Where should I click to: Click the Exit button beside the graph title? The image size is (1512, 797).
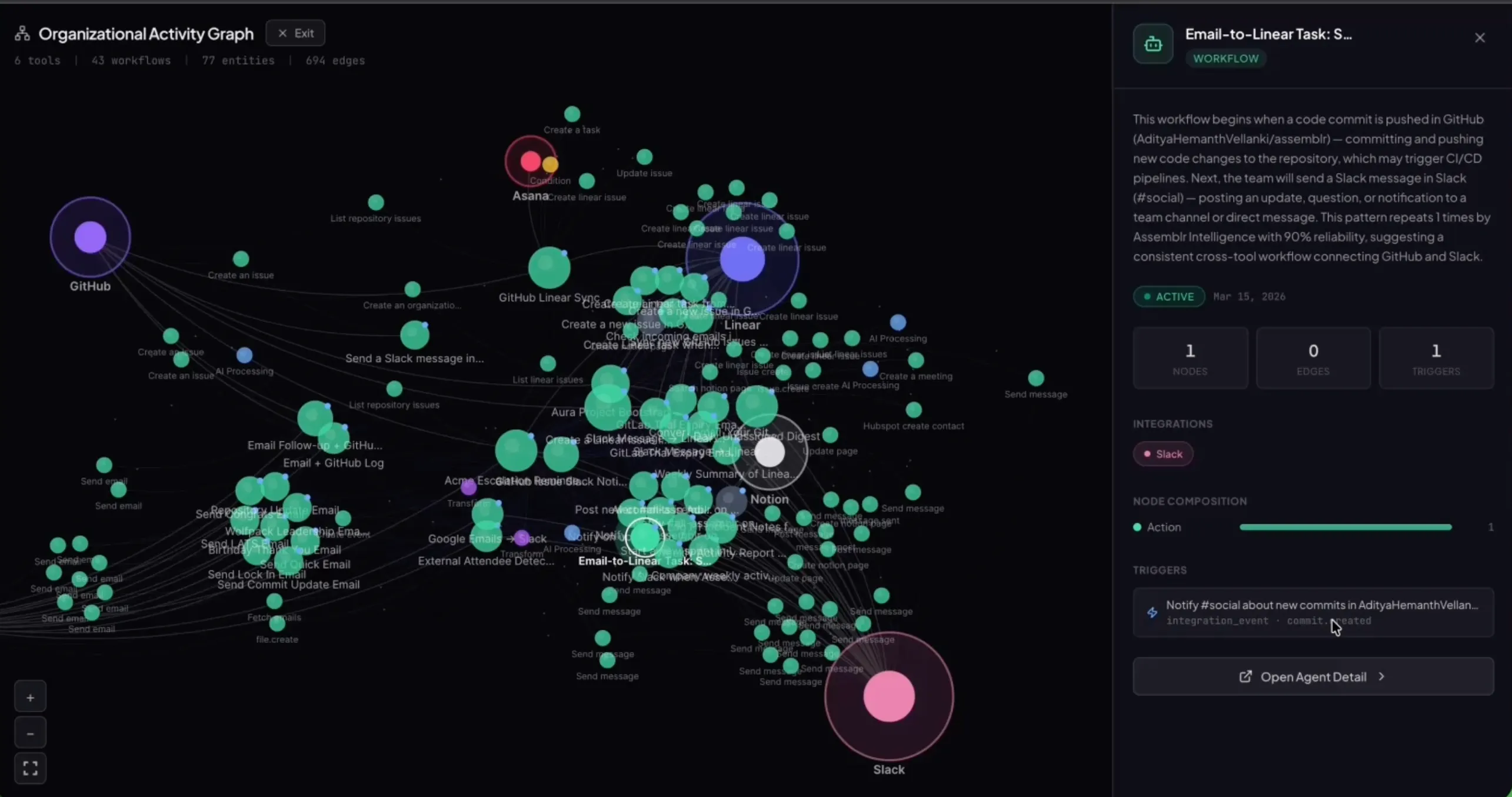click(x=295, y=33)
